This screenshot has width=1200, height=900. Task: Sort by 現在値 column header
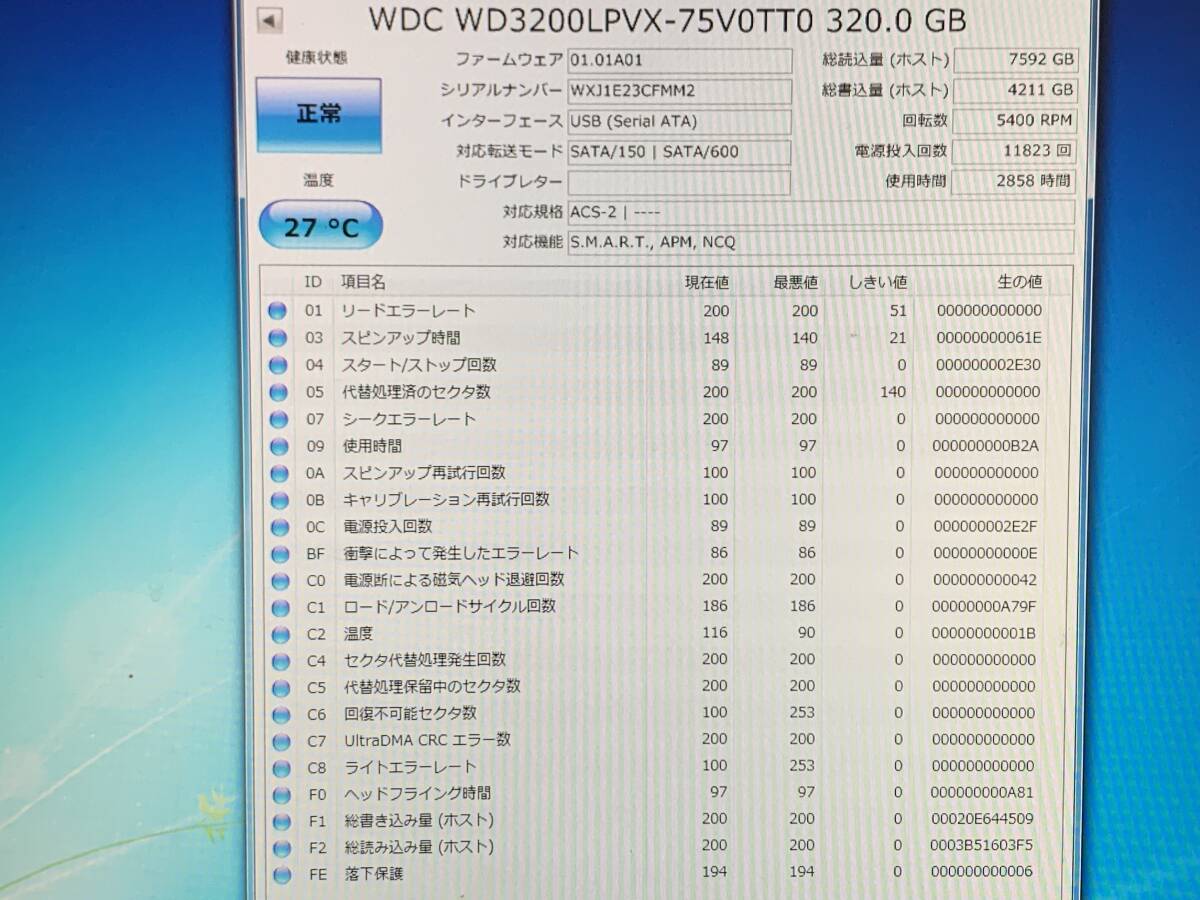click(x=706, y=283)
